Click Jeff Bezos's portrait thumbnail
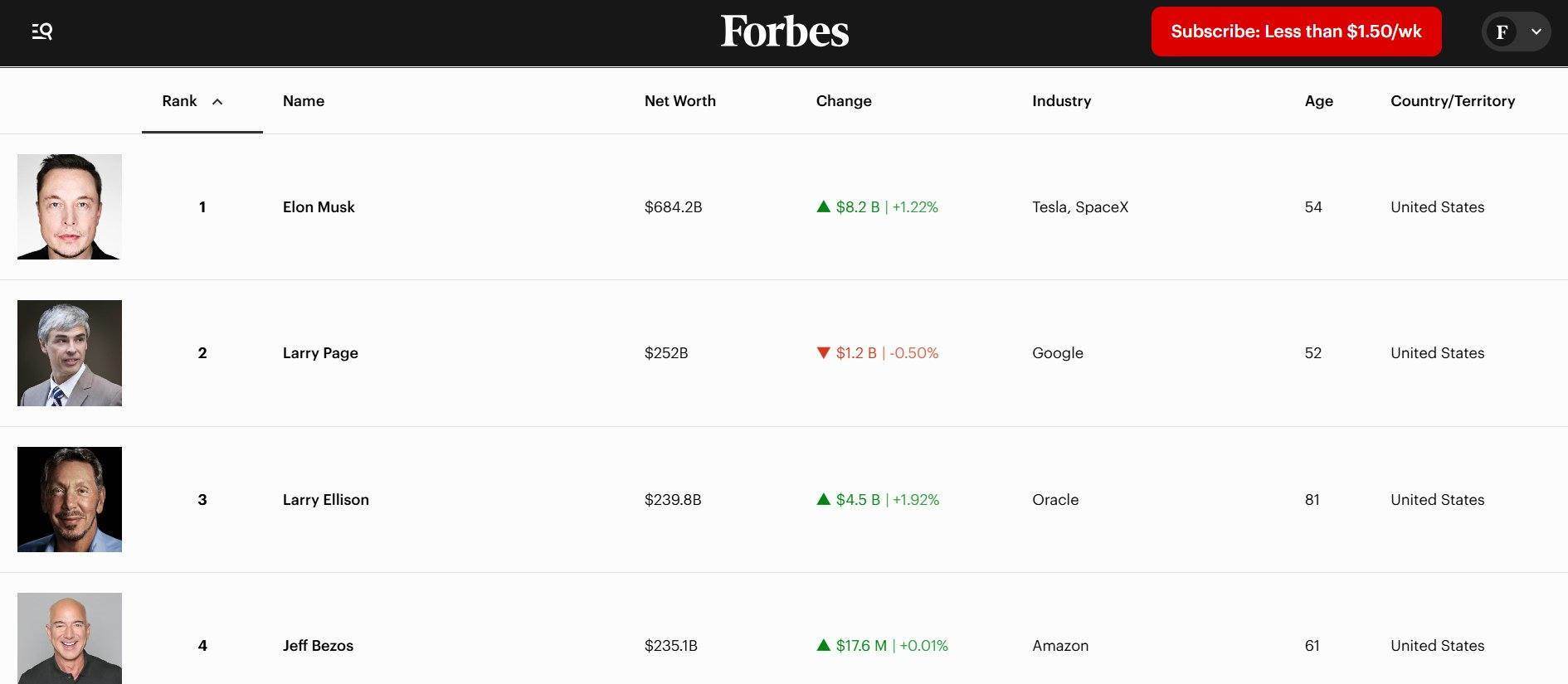This screenshot has width=1568, height=684. click(70, 638)
